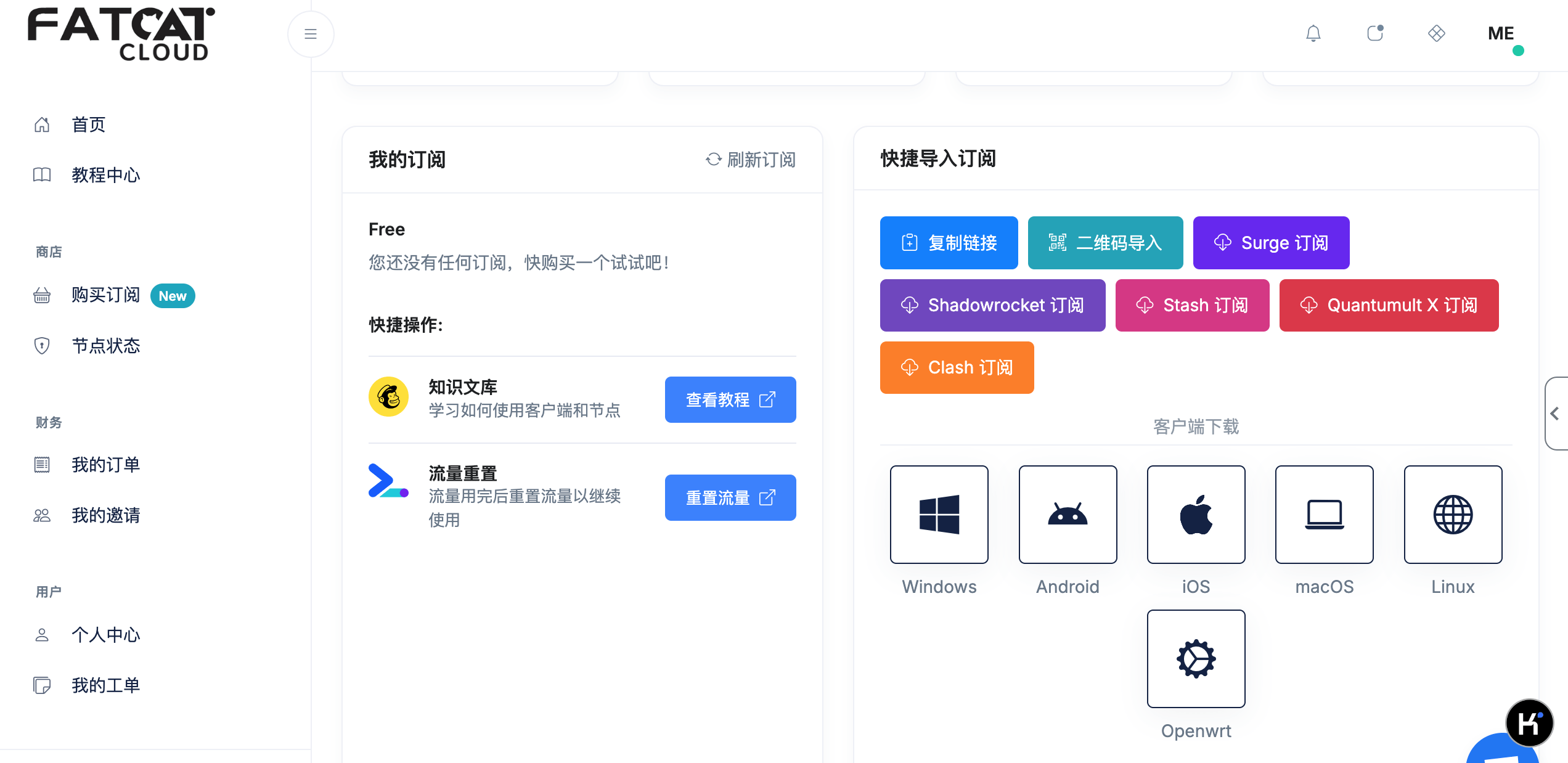This screenshot has width=1568, height=763.
Task: Download the iOS client
Action: tap(1196, 515)
